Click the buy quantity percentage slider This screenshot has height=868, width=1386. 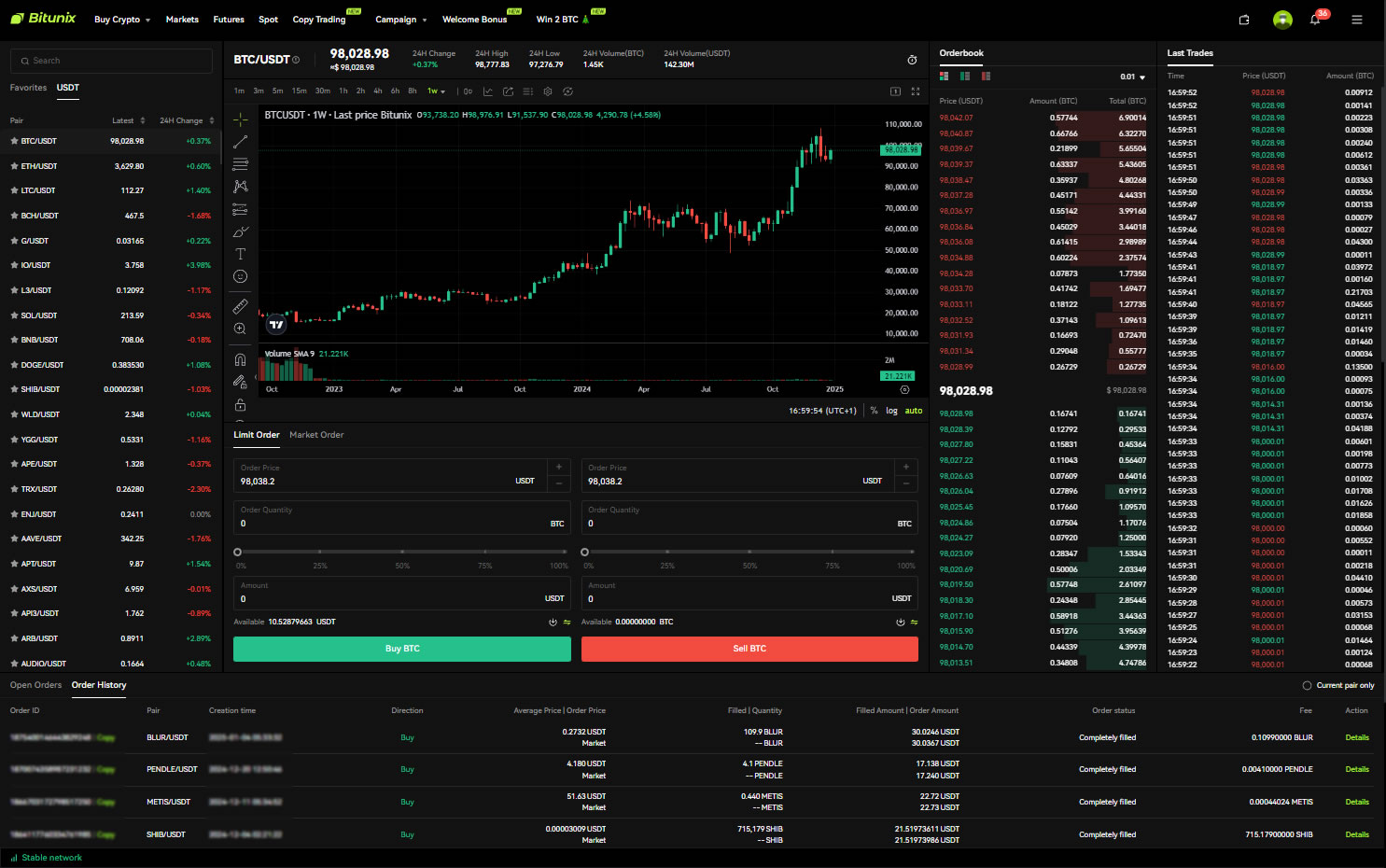click(402, 552)
